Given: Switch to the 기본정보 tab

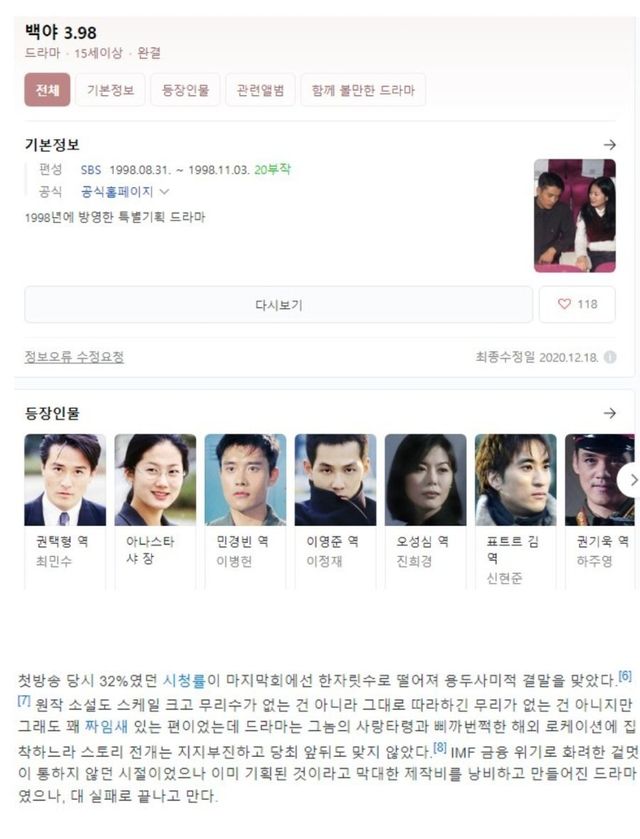Looking at the screenshot, I should tap(111, 90).
